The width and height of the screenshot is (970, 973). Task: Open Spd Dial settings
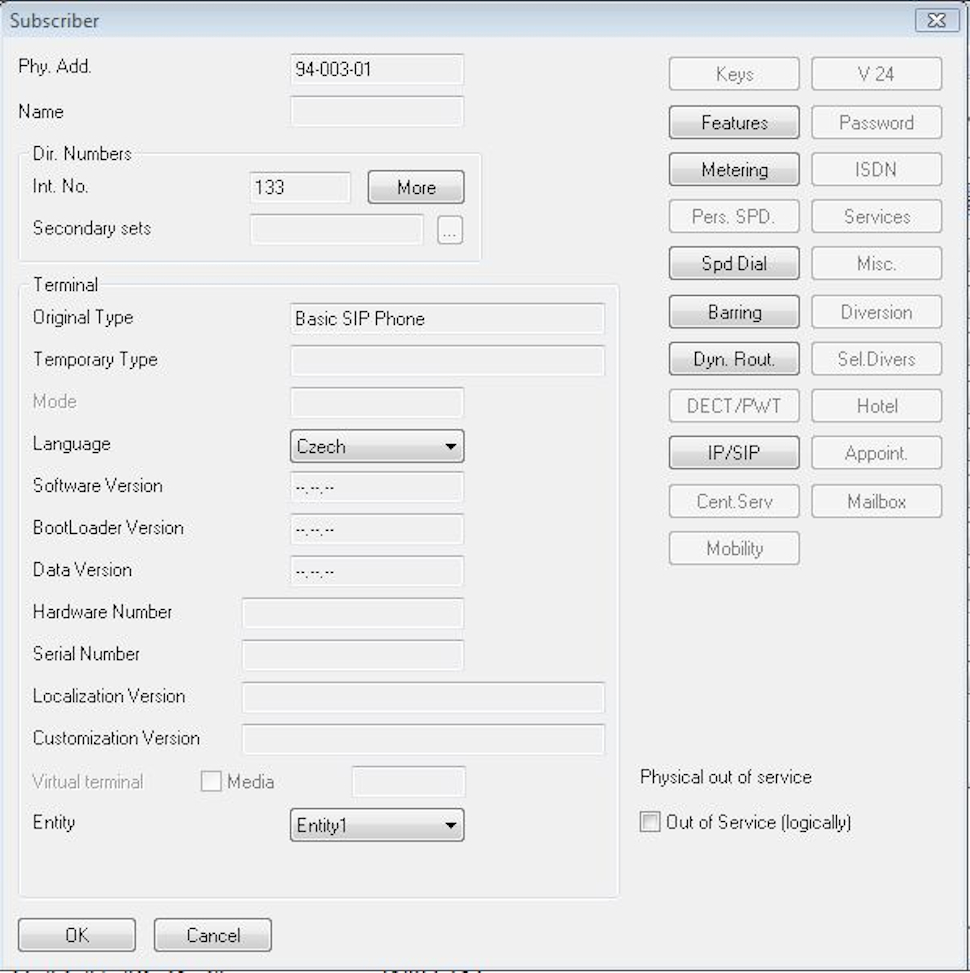coord(733,263)
